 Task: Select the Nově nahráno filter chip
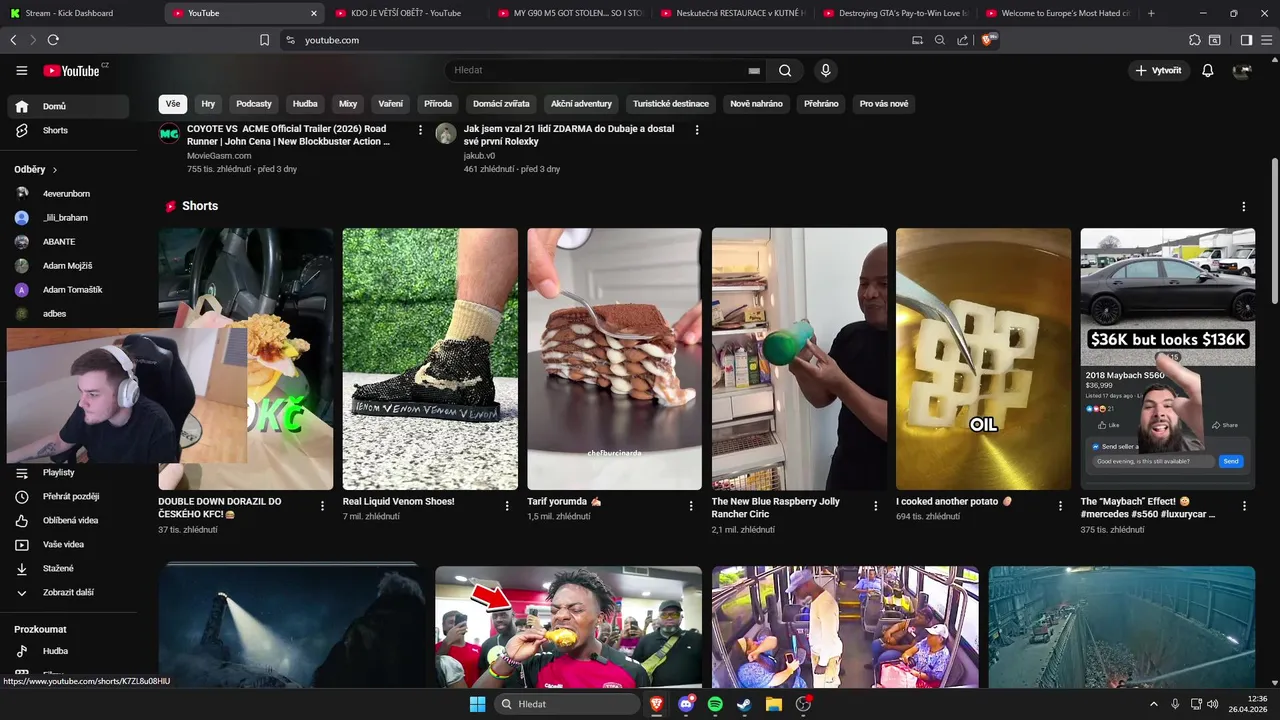point(757,104)
